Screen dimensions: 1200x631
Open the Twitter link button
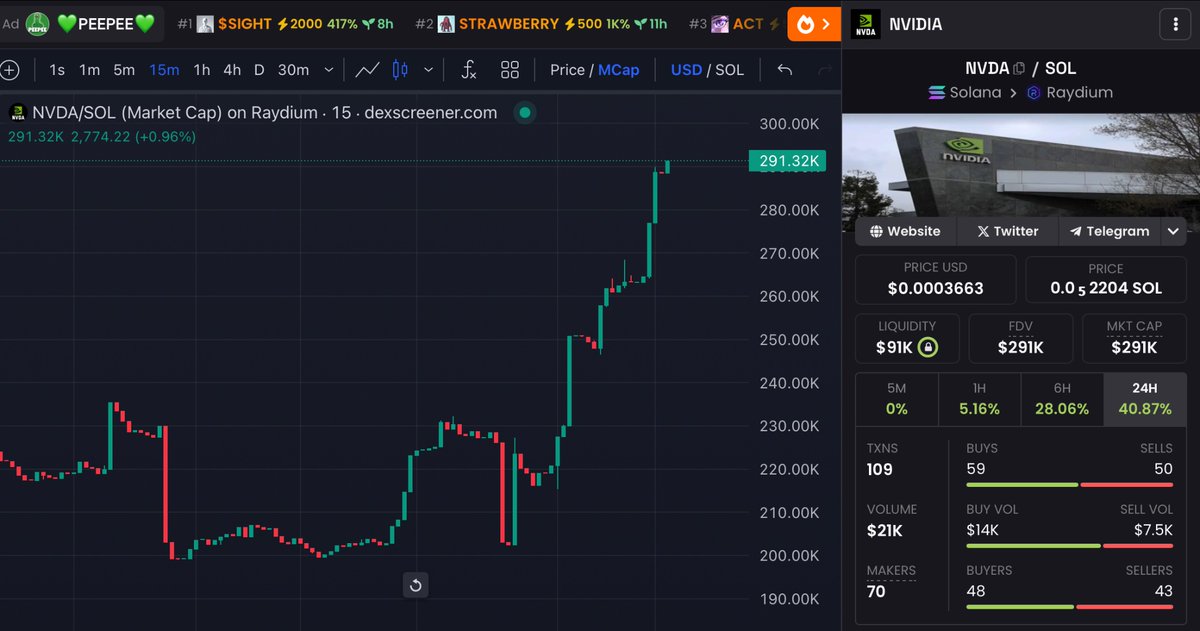(1007, 231)
